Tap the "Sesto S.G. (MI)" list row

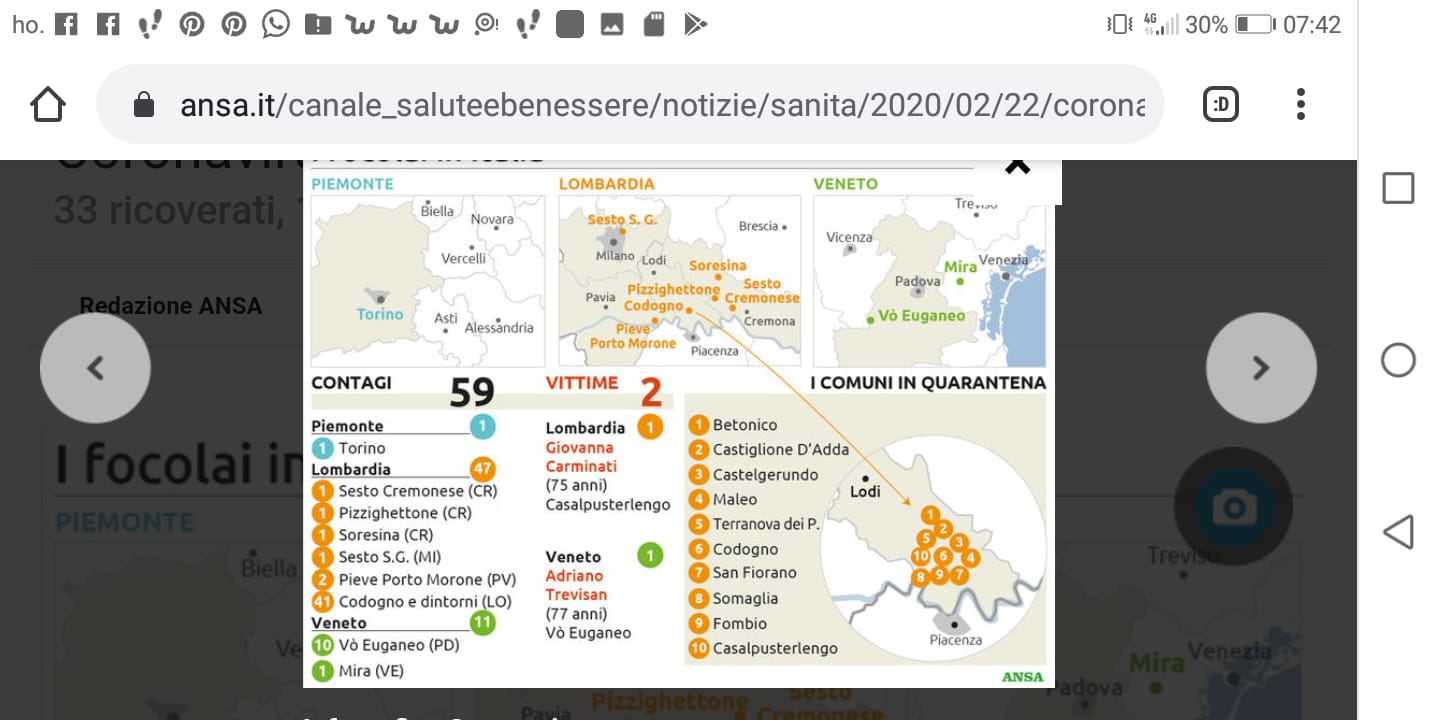tap(376, 557)
